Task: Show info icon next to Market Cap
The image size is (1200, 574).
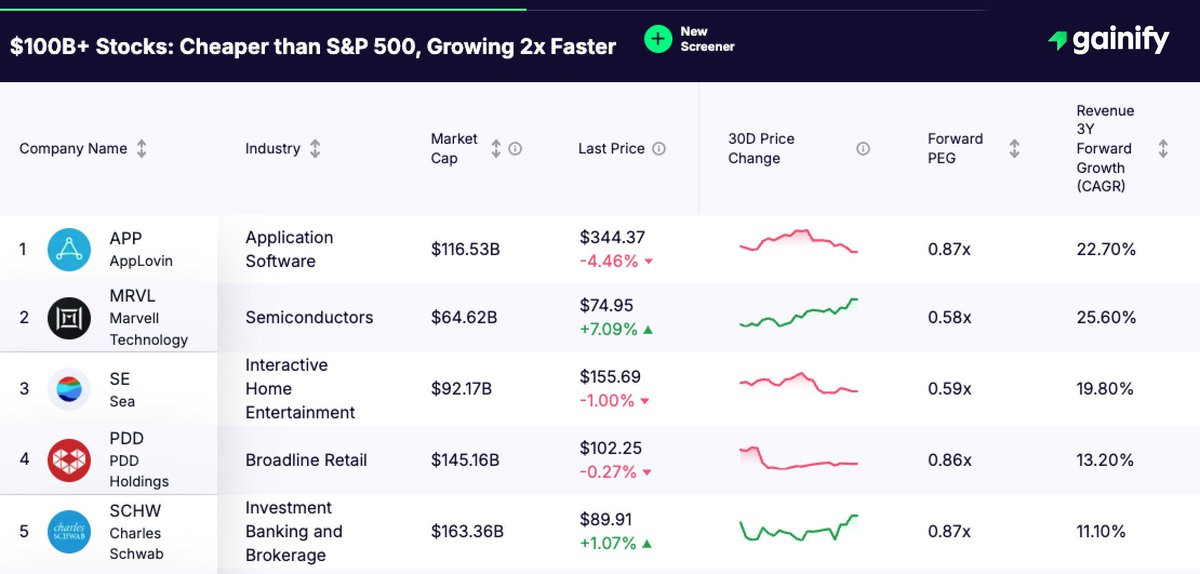Action: click(515, 149)
